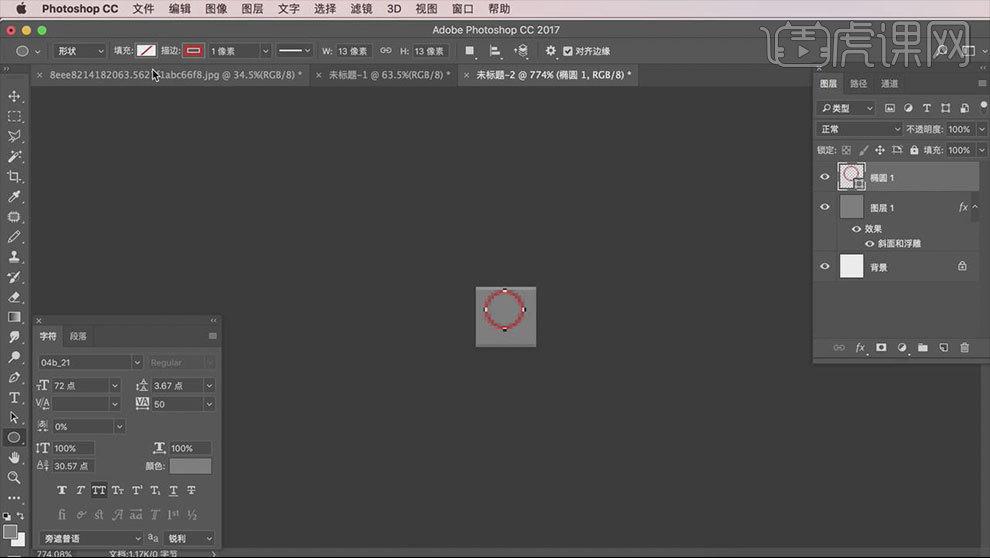The image size is (990, 558).
Task: Select the Dodge tool
Action: (14, 357)
